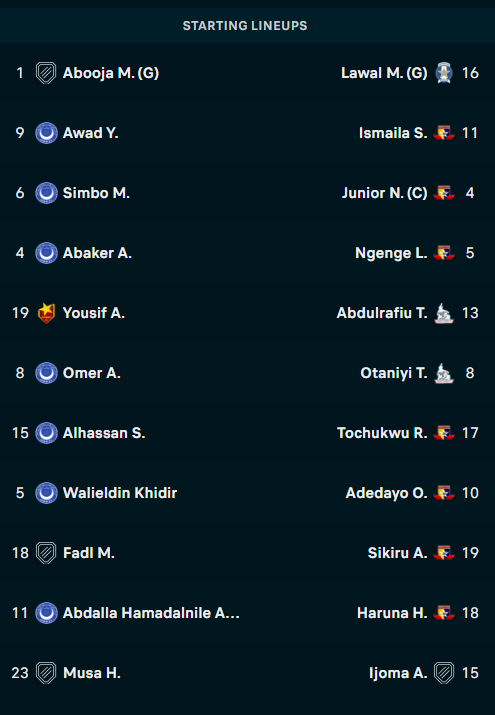
Task: Click the shield icon beside Fadl M.
Action: pyautogui.click(x=46, y=553)
